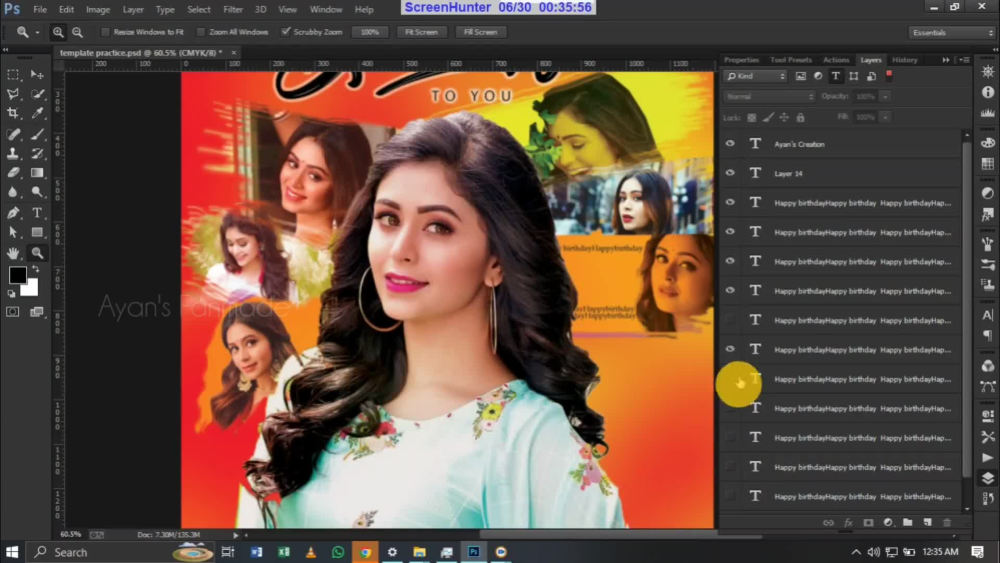This screenshot has width=1000, height=563.
Task: Open the Essentials workspace dropdown
Action: [952, 33]
